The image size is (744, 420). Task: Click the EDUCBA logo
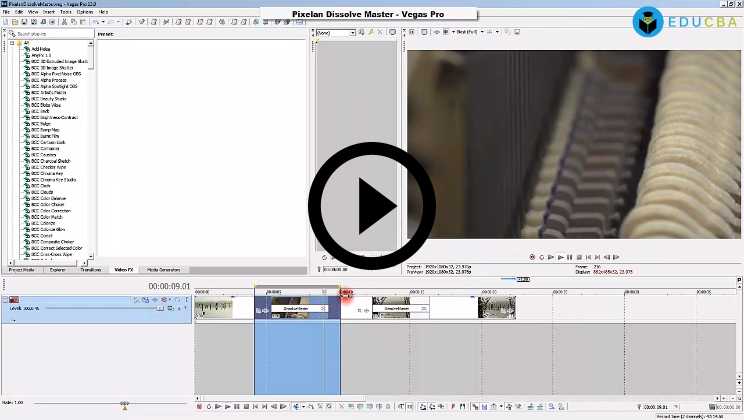[x=686, y=21]
